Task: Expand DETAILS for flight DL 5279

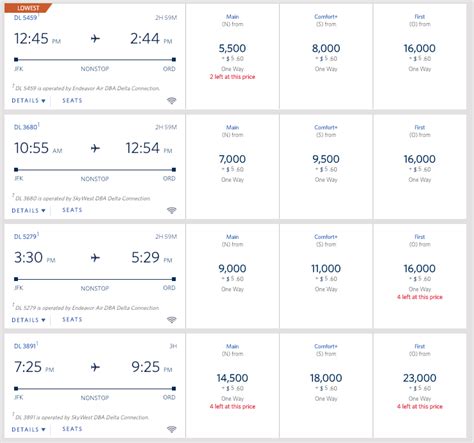Action: tap(28, 320)
